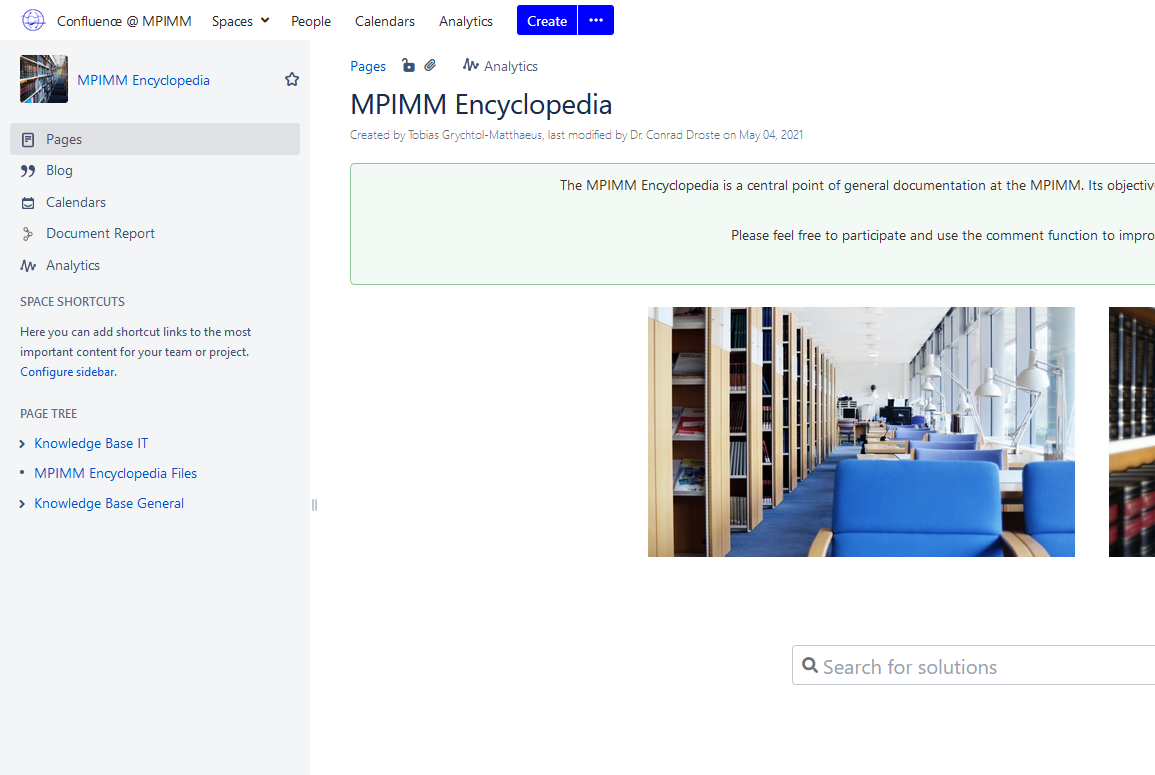Click the blue Create button
Image resolution: width=1155 pixels, height=775 pixels.
(x=547, y=21)
